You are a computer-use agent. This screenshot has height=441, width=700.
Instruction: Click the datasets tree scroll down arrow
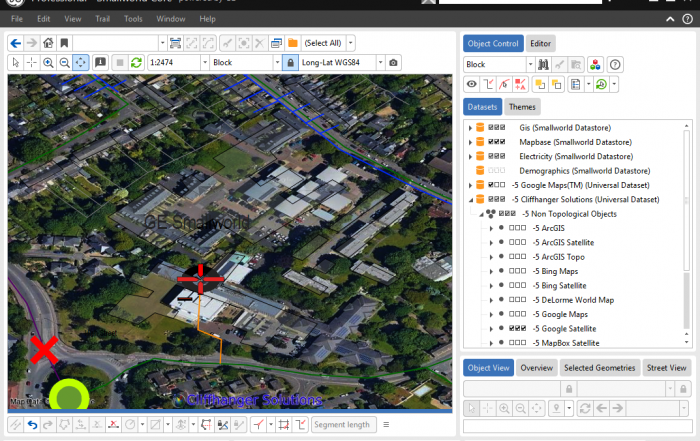pyautogui.click(x=687, y=342)
